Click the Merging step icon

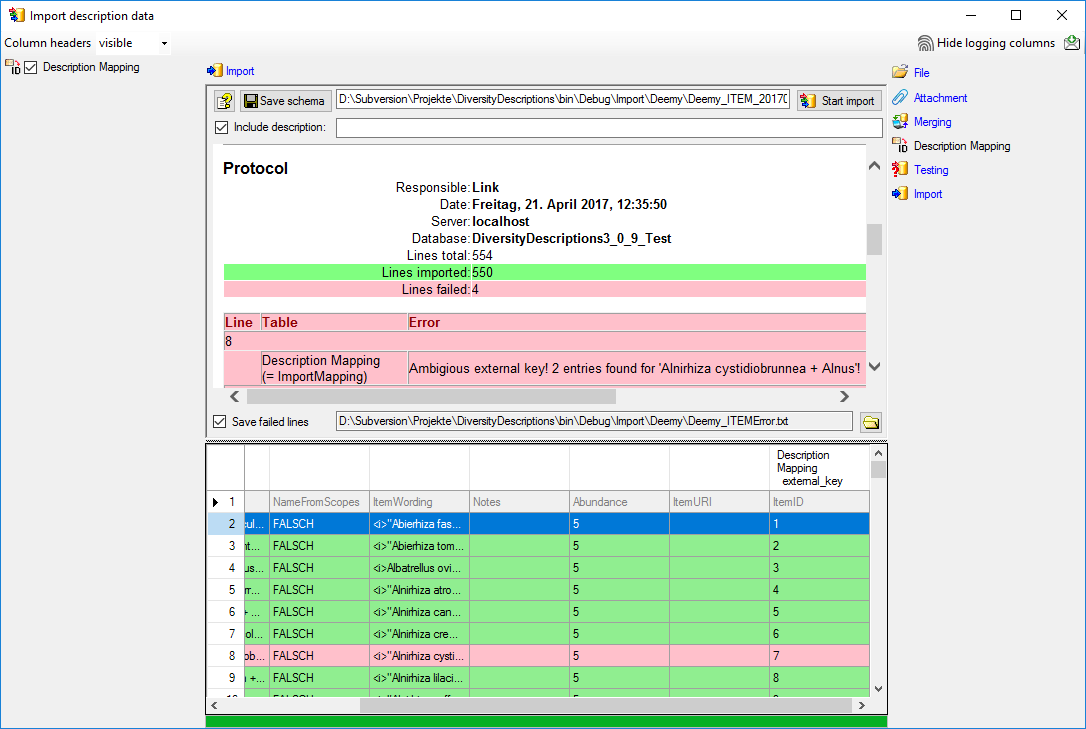[900, 122]
